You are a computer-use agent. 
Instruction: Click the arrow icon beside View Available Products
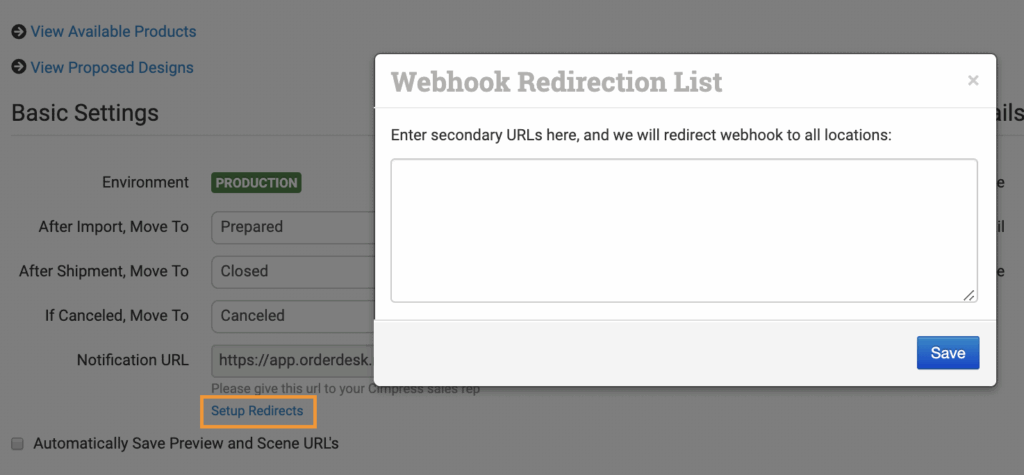18,32
